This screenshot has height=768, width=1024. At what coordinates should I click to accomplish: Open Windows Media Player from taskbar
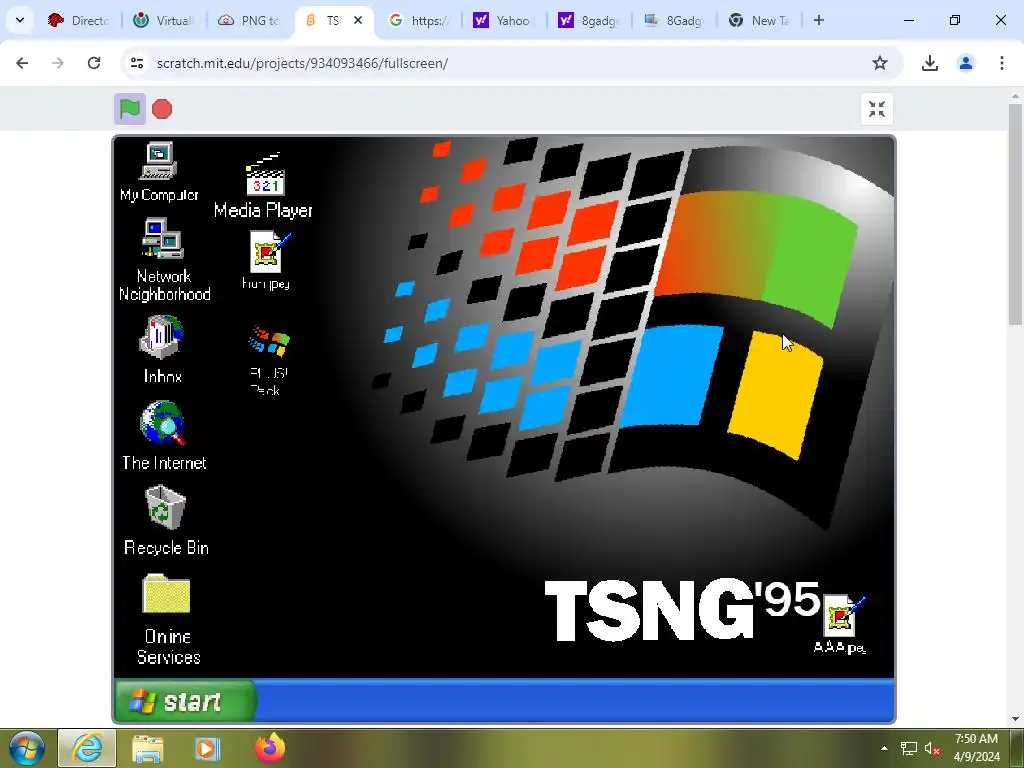[208, 748]
